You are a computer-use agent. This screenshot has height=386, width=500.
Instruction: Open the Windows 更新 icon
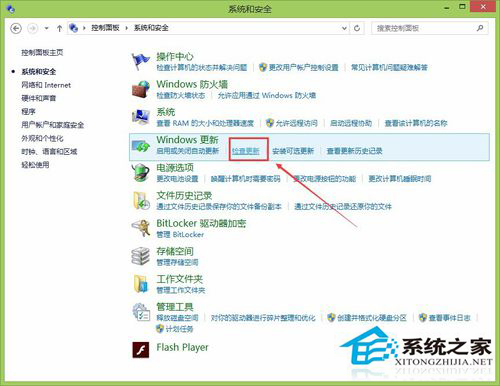point(141,146)
